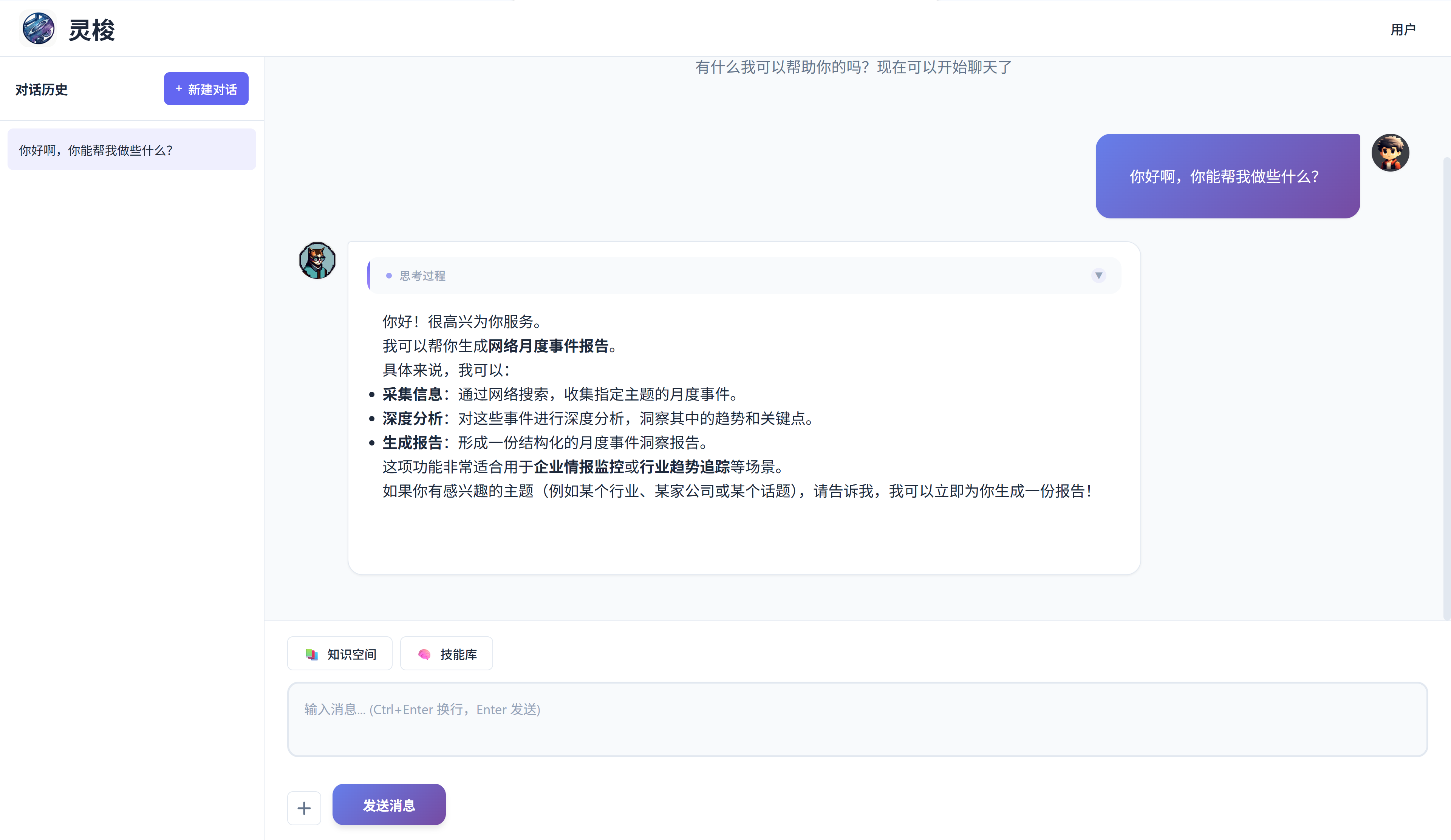Click the brain icon in 技能库

pyautogui.click(x=424, y=654)
